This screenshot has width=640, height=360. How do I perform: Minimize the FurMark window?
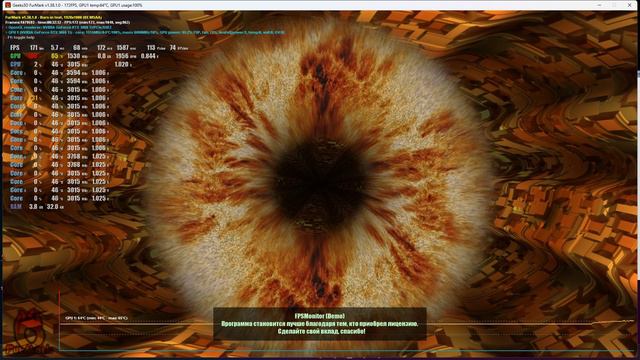click(599, 5)
